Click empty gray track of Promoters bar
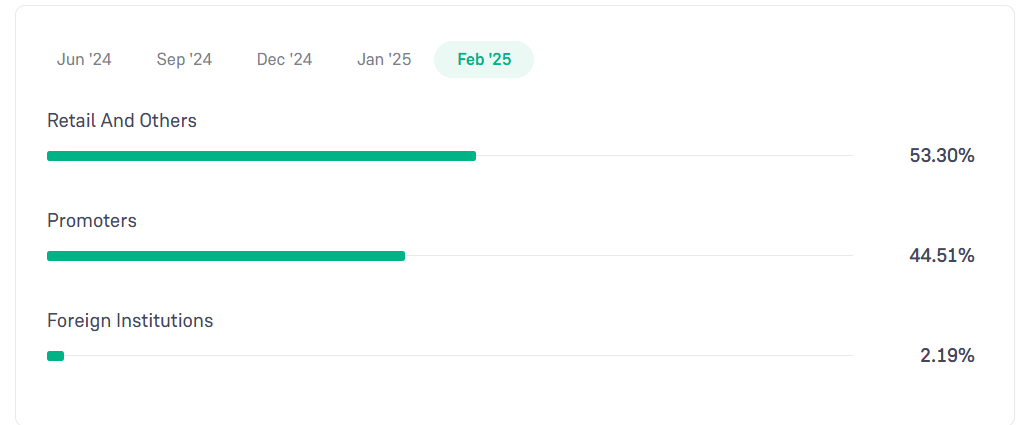 click(x=629, y=256)
